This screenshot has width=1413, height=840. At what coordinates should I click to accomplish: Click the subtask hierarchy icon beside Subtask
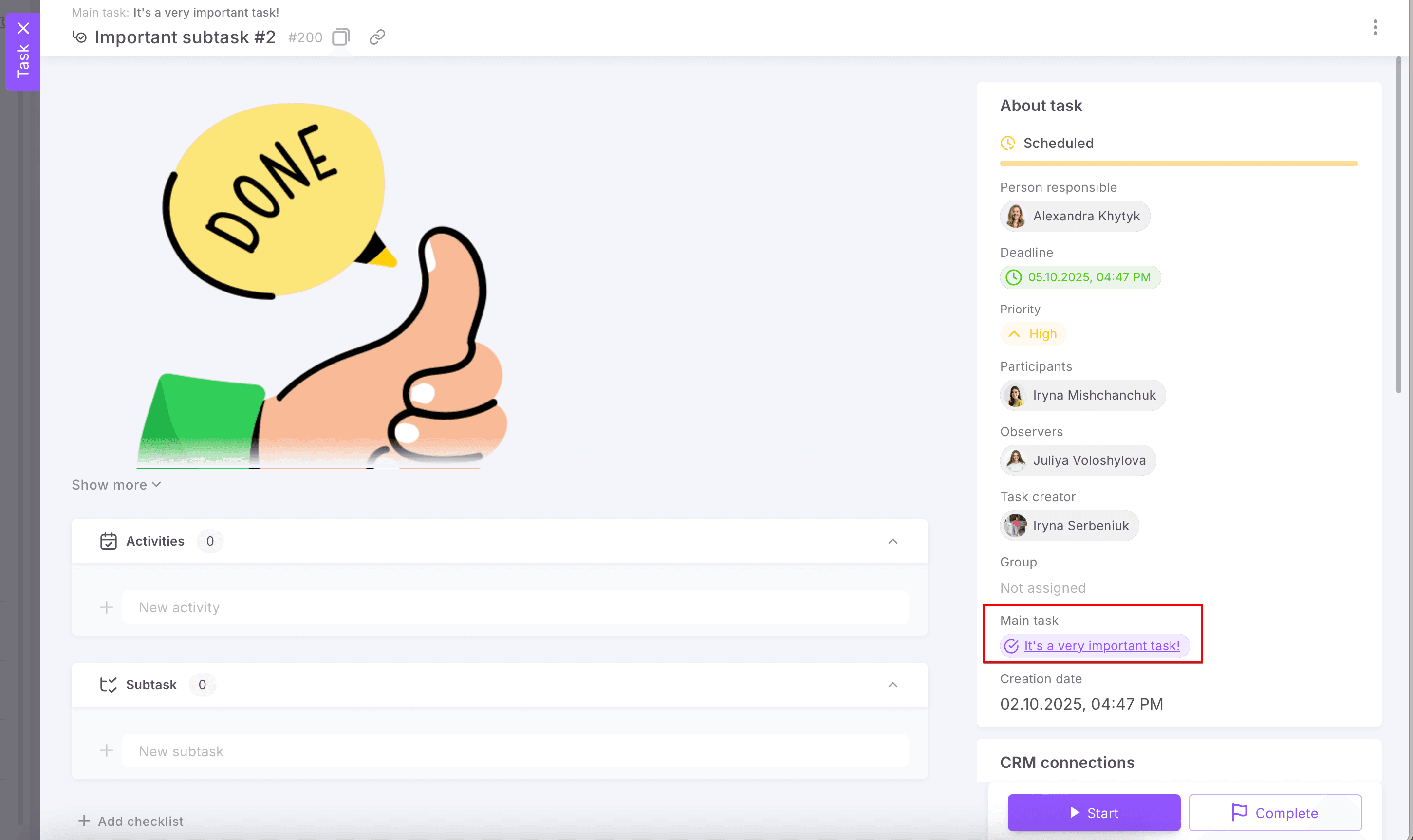(x=108, y=684)
